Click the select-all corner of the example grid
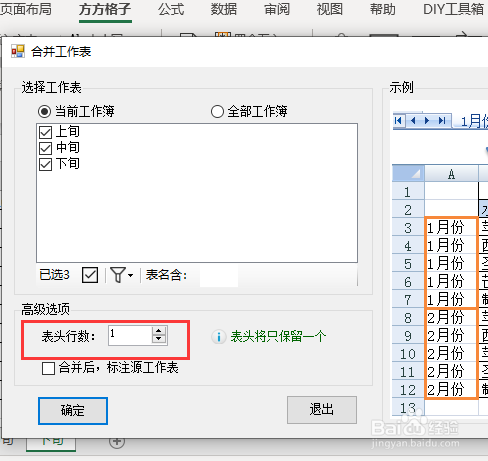 click(x=408, y=174)
